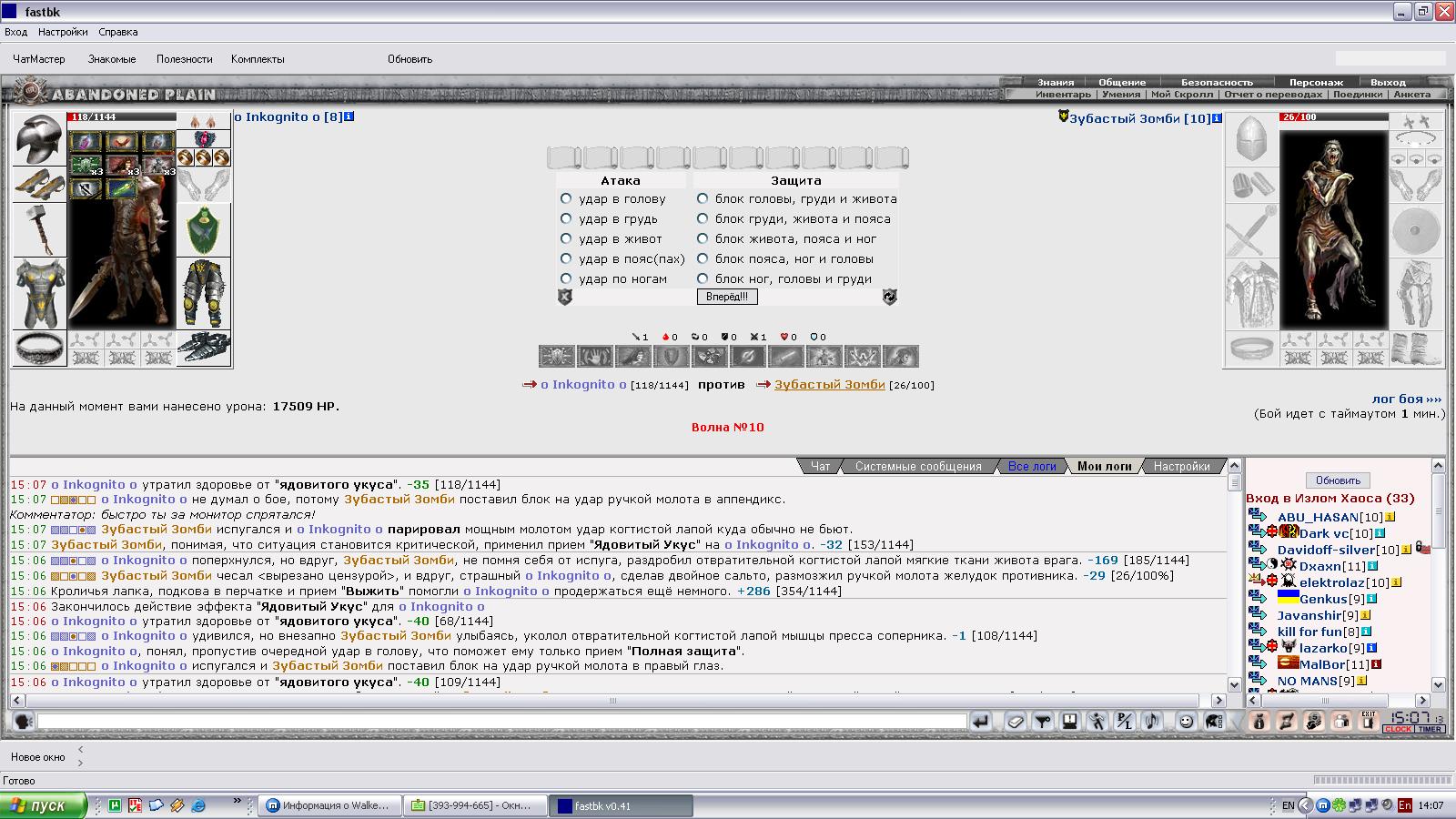
Task: Open the chat Настройки tab
Action: [x=1181, y=466]
